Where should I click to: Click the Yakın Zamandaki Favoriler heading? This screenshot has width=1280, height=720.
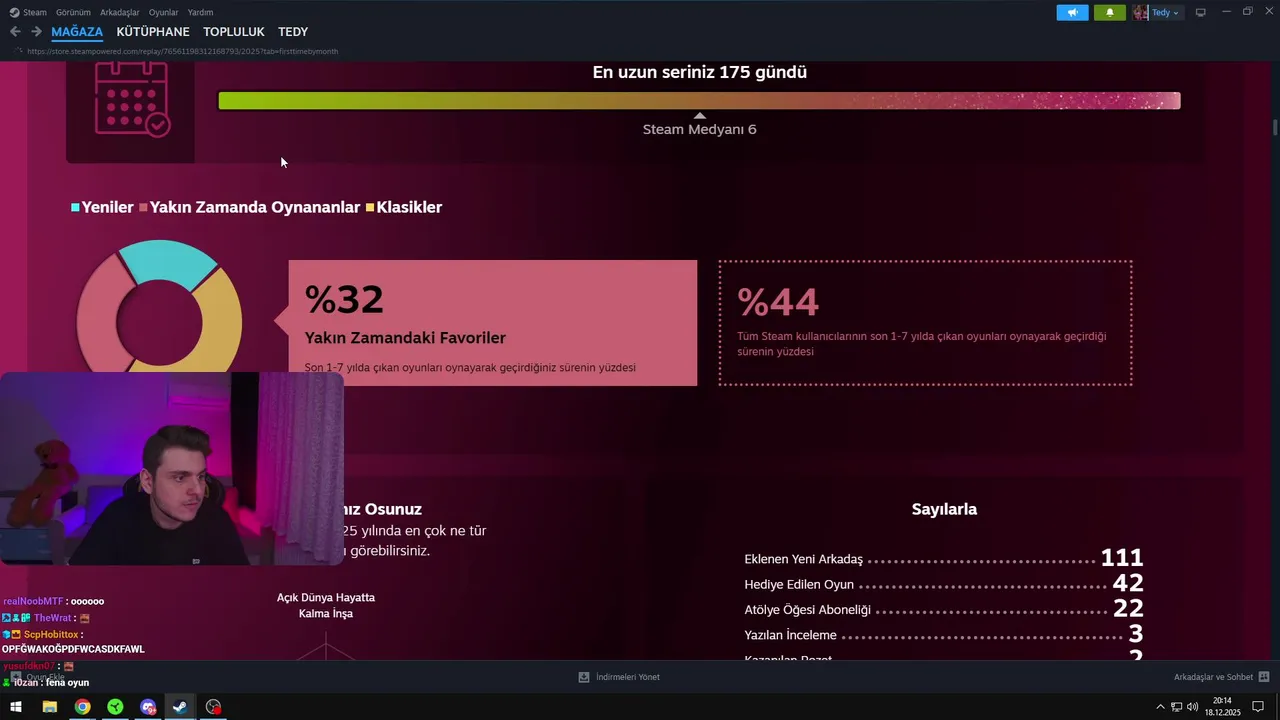[x=405, y=338]
